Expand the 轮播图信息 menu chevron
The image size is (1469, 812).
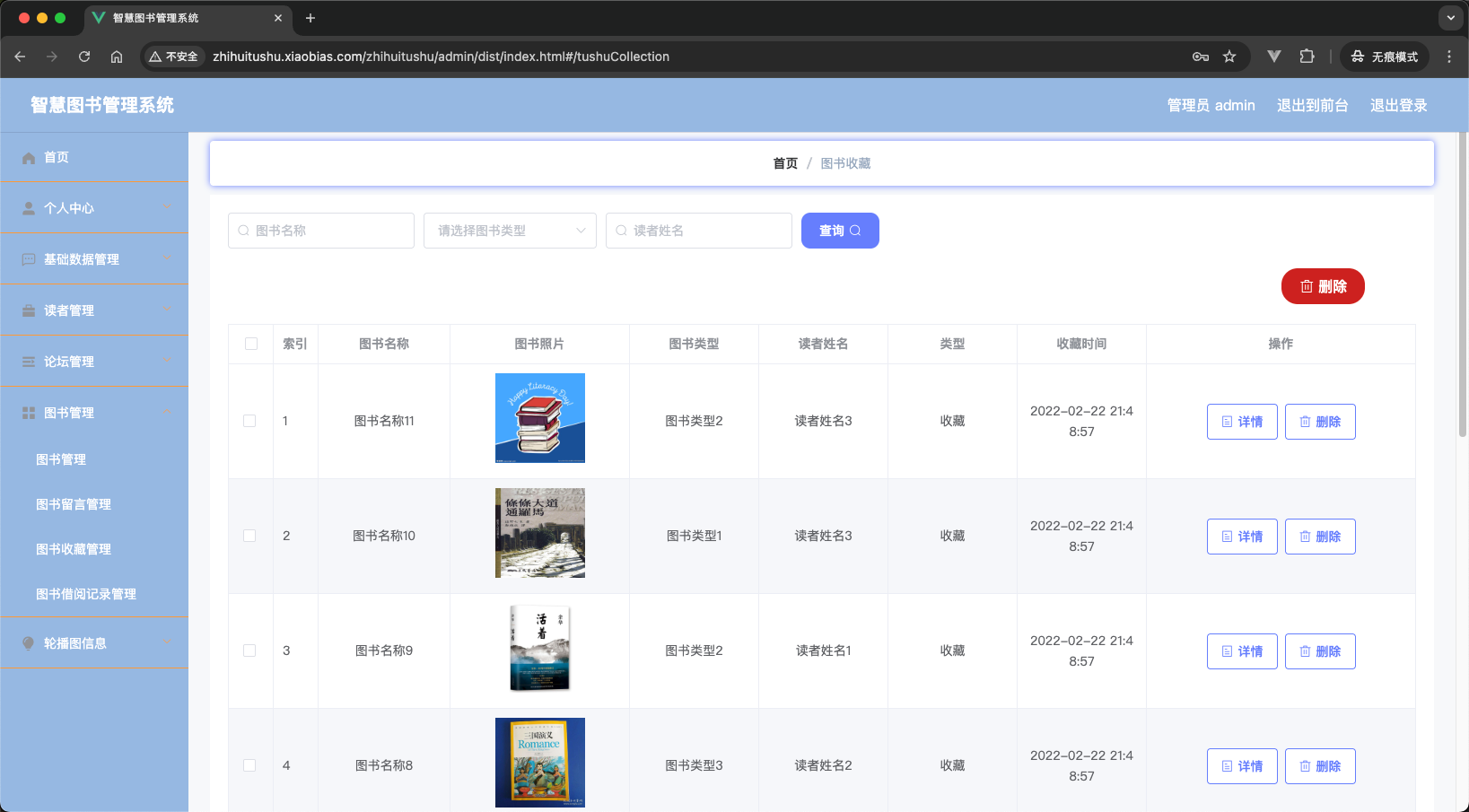point(166,642)
